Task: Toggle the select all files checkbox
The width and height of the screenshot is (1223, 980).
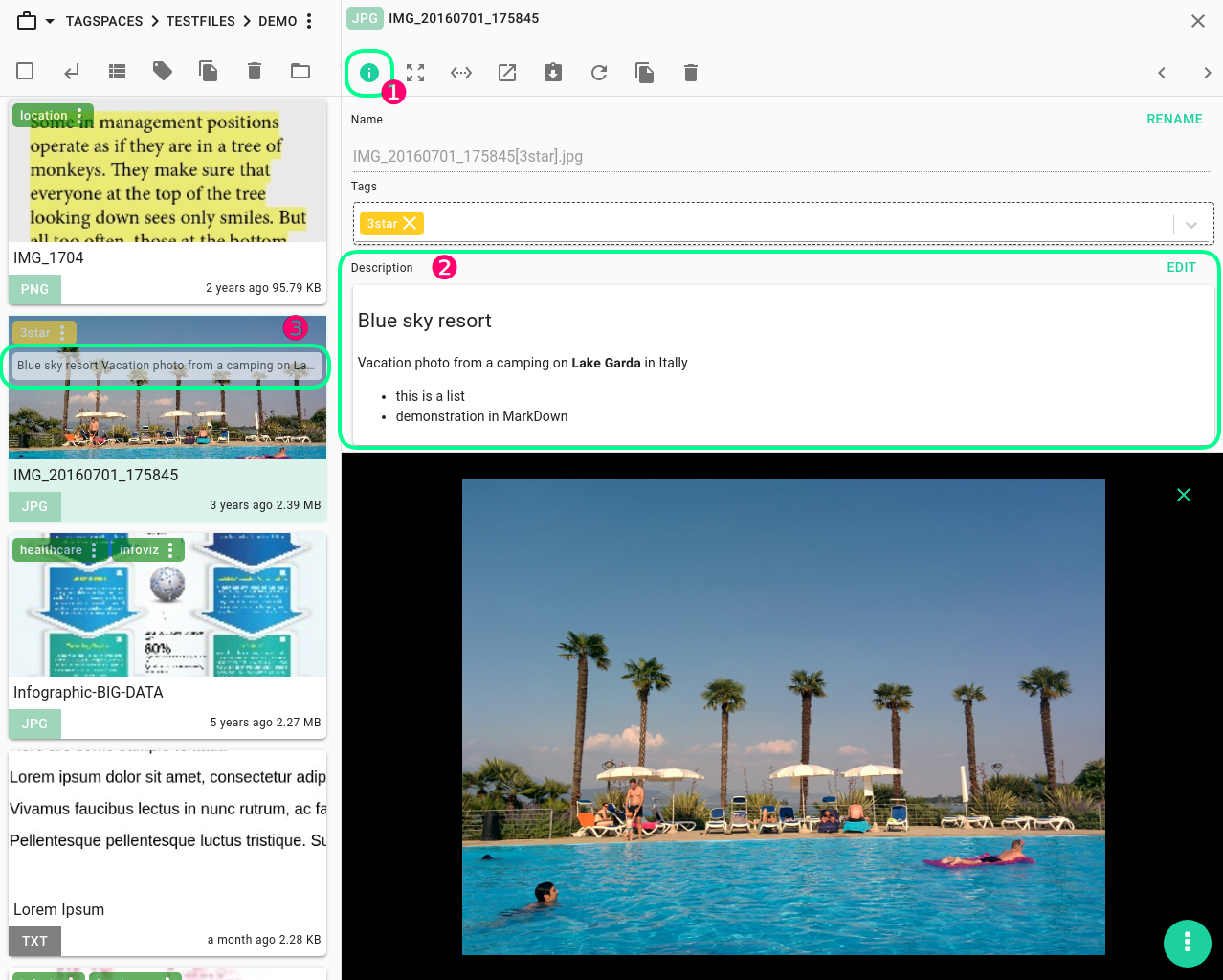Action: (x=26, y=71)
